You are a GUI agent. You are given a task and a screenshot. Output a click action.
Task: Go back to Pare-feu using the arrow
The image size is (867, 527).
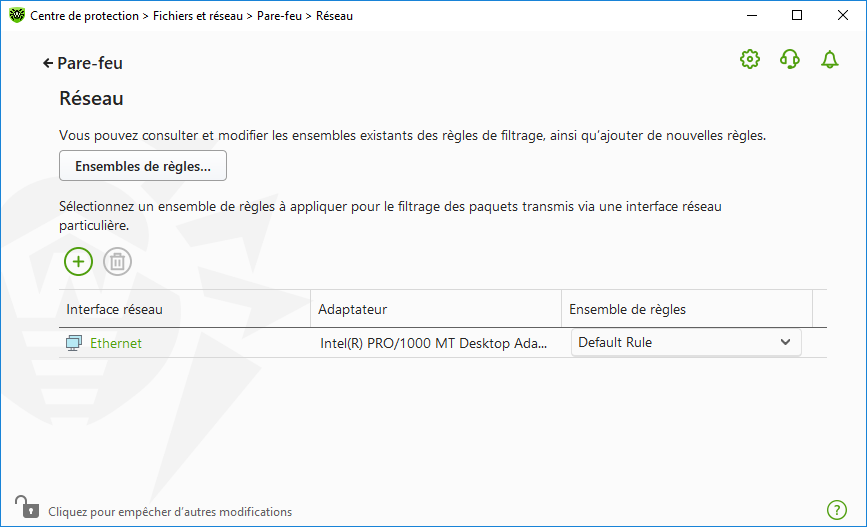point(47,63)
